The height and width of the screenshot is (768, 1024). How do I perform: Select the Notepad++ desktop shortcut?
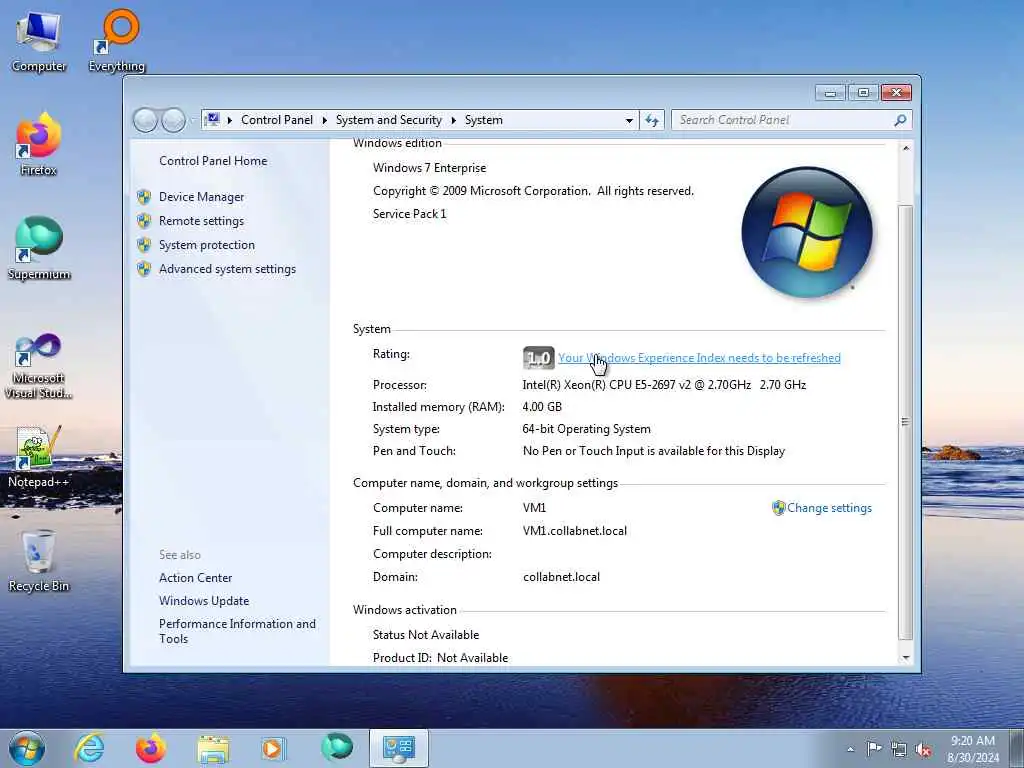click(39, 457)
